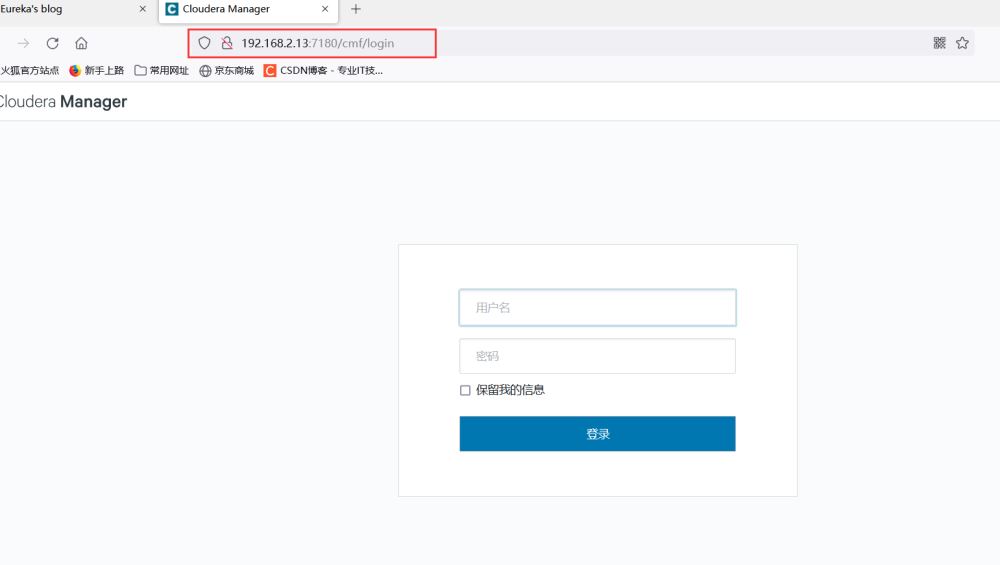Screen dimensions: 1000x565
Task: Open the 常用网址 bookmarks folder
Action: click(x=162, y=71)
